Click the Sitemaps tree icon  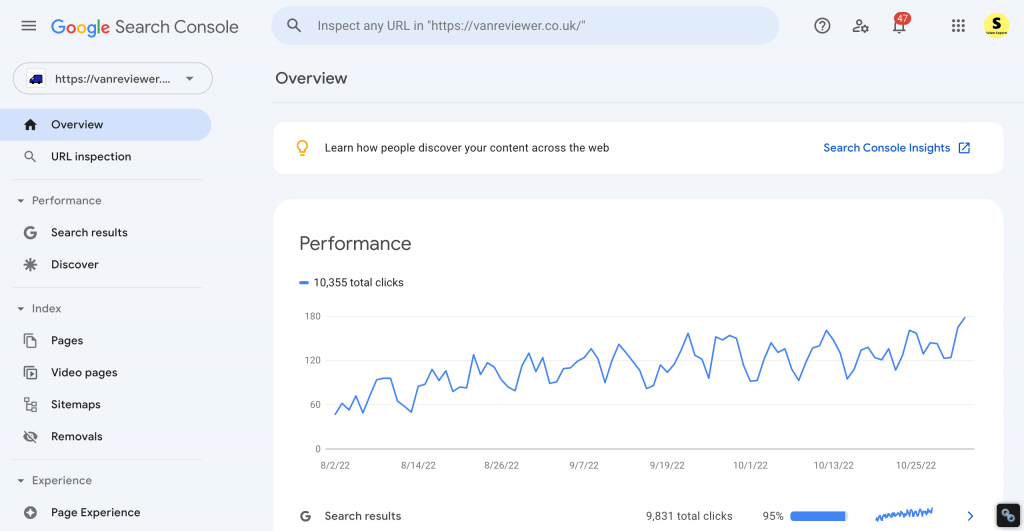click(x=30, y=404)
